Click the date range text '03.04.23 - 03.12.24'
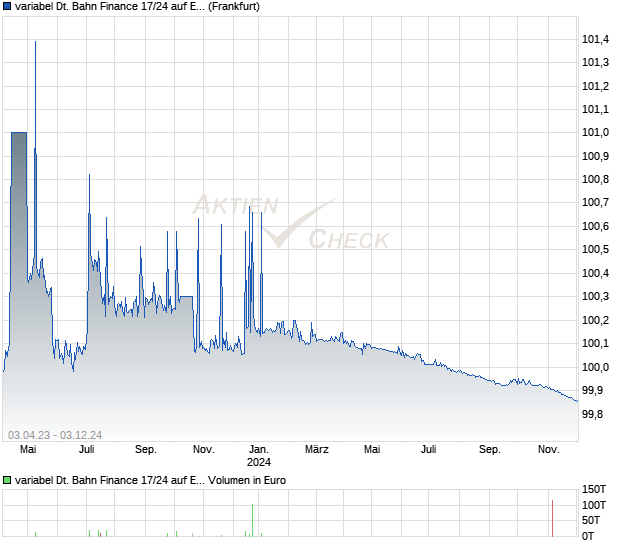The width and height of the screenshot is (620, 546). coord(55,435)
